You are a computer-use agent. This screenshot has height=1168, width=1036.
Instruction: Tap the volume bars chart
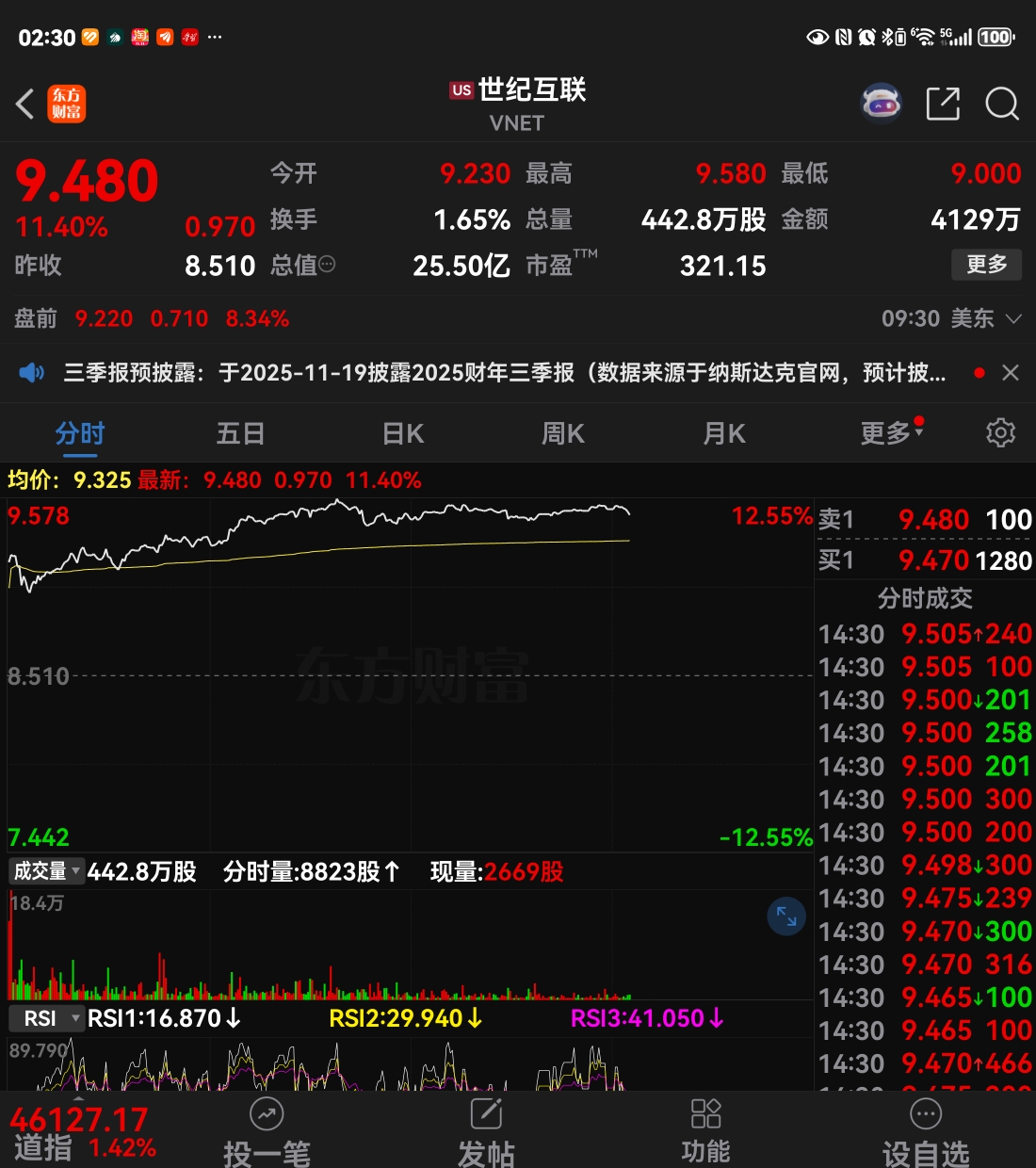[x=410, y=945]
